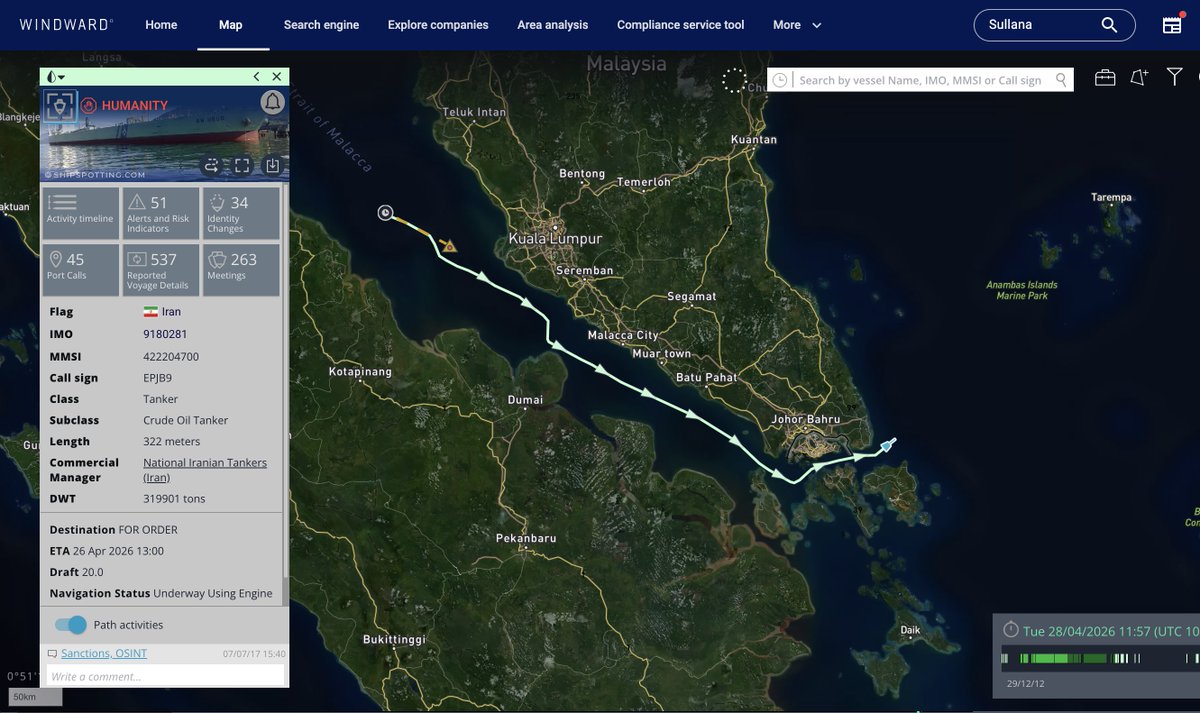The height and width of the screenshot is (713, 1200).
Task: Open 537 Reported Voyage Details
Action: (x=160, y=270)
